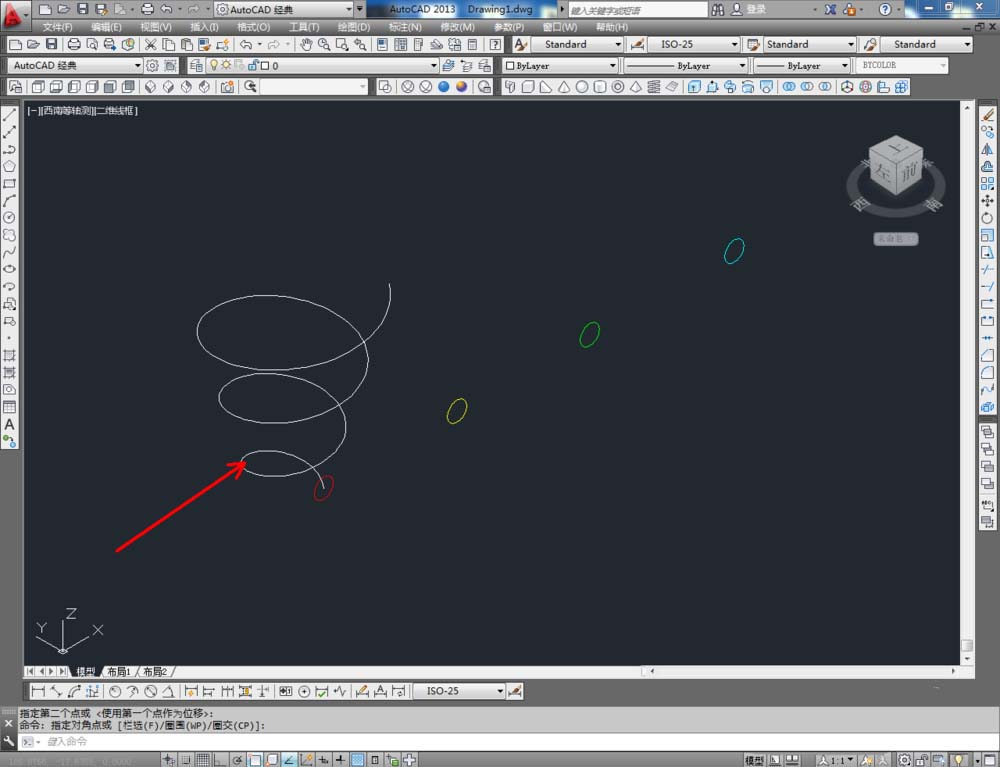The image size is (1000, 767).
Task: Select the Sphere modeling tool
Action: pyautogui.click(x=582, y=87)
